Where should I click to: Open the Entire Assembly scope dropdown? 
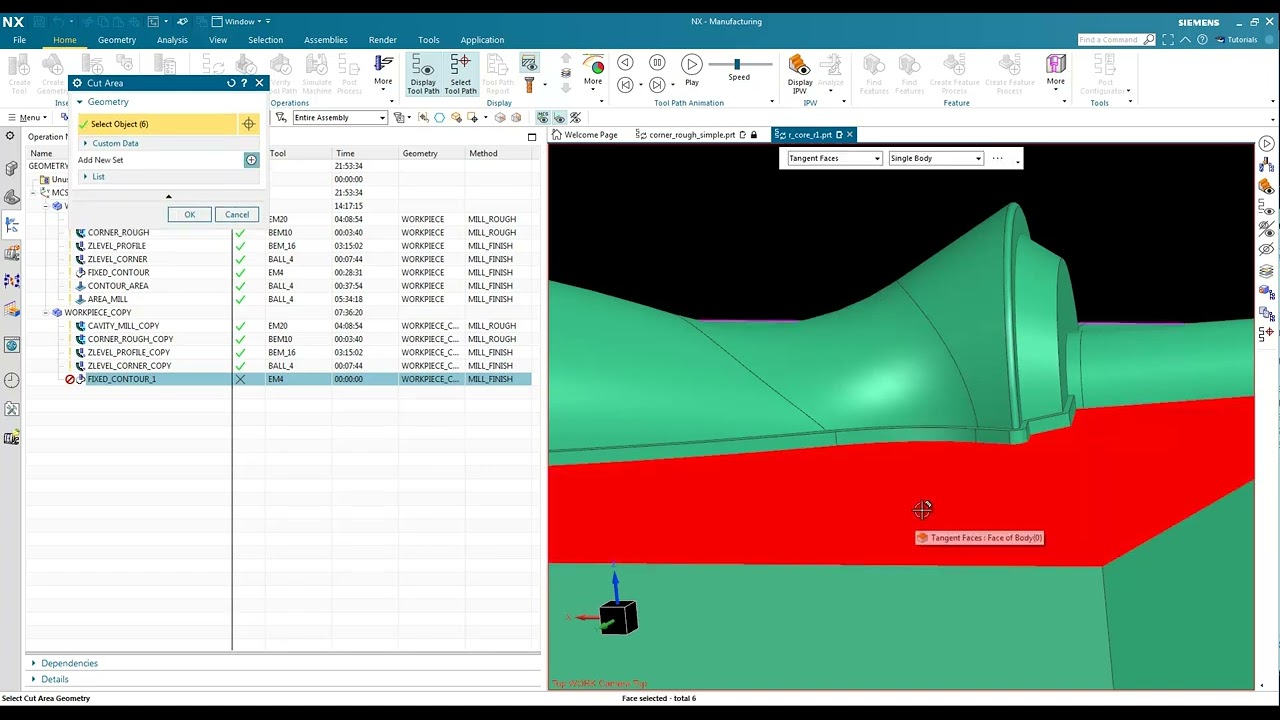[339, 117]
